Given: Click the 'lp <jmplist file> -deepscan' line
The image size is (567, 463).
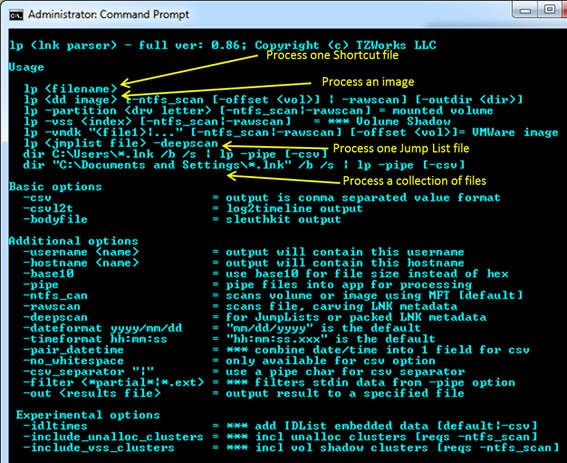Looking at the screenshot, I should click(x=121, y=143).
